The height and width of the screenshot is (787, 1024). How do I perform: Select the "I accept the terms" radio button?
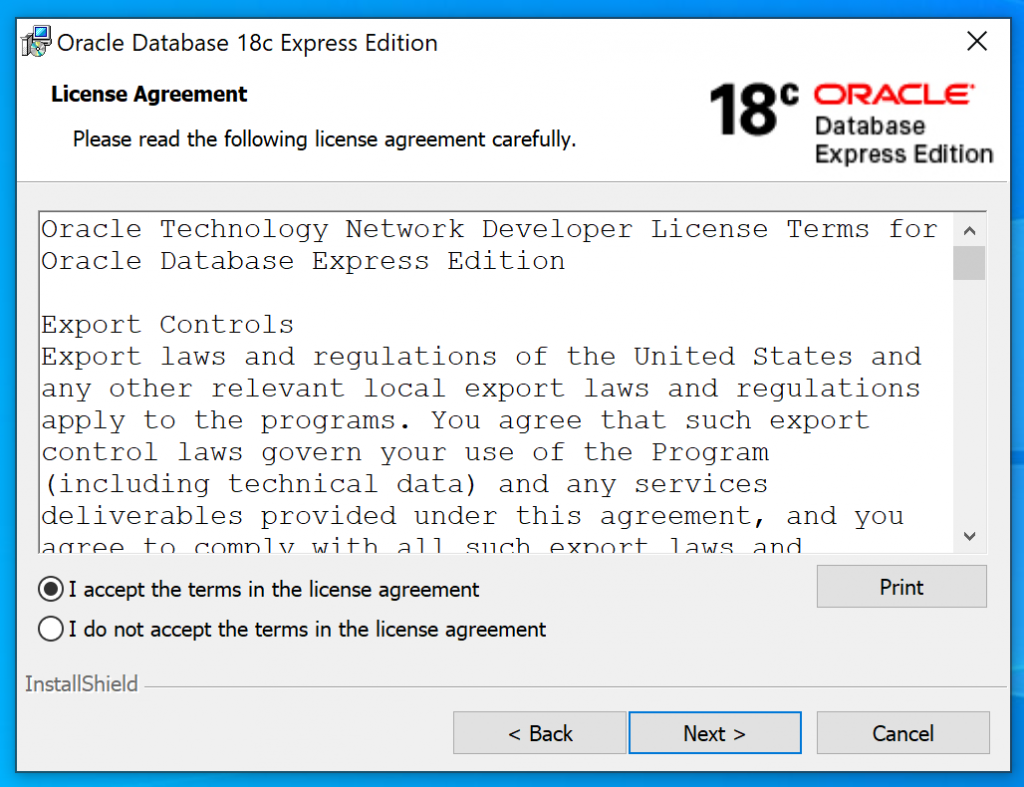tap(50, 589)
